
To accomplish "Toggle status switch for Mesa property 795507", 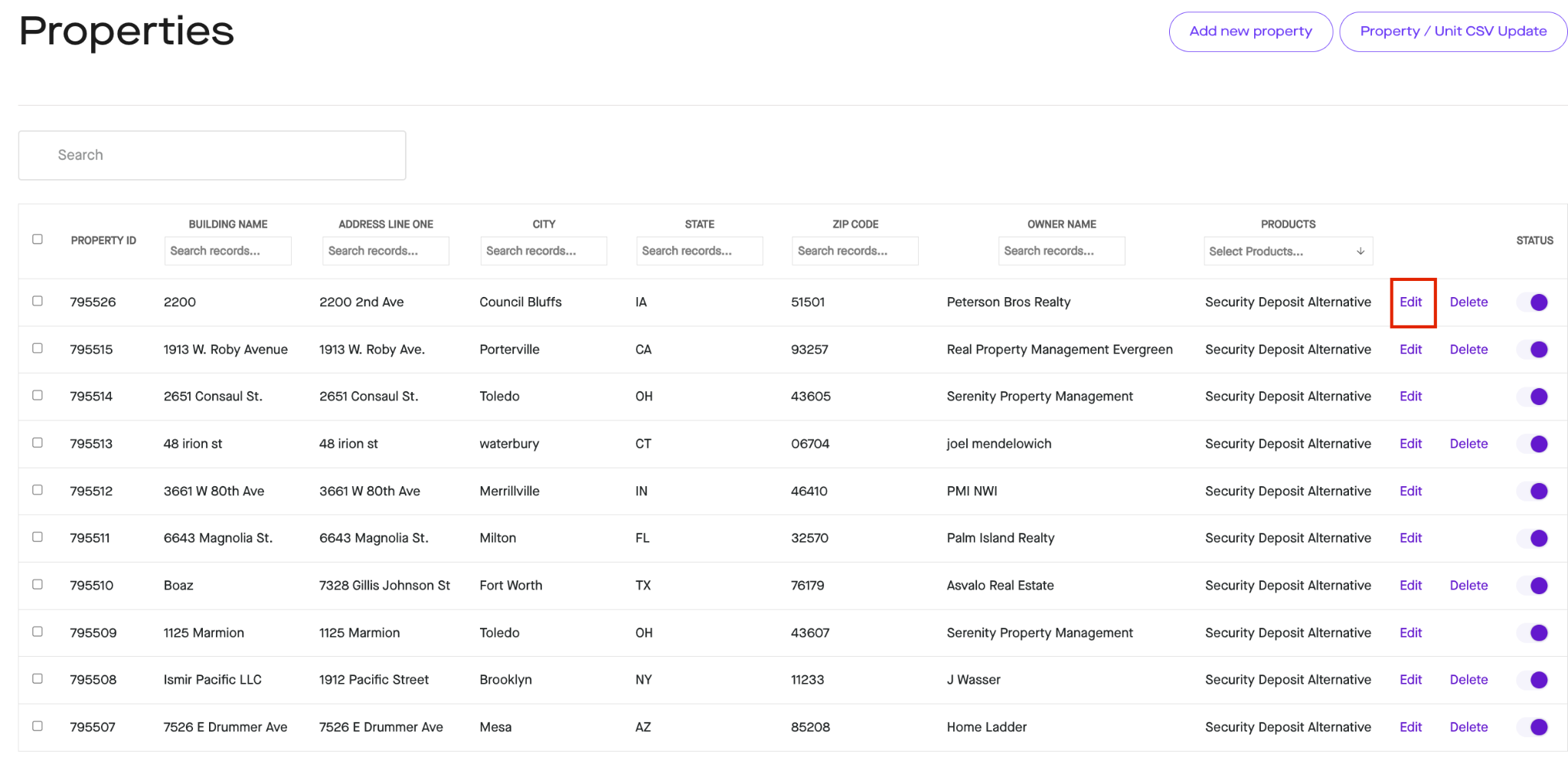I will point(1533,727).
